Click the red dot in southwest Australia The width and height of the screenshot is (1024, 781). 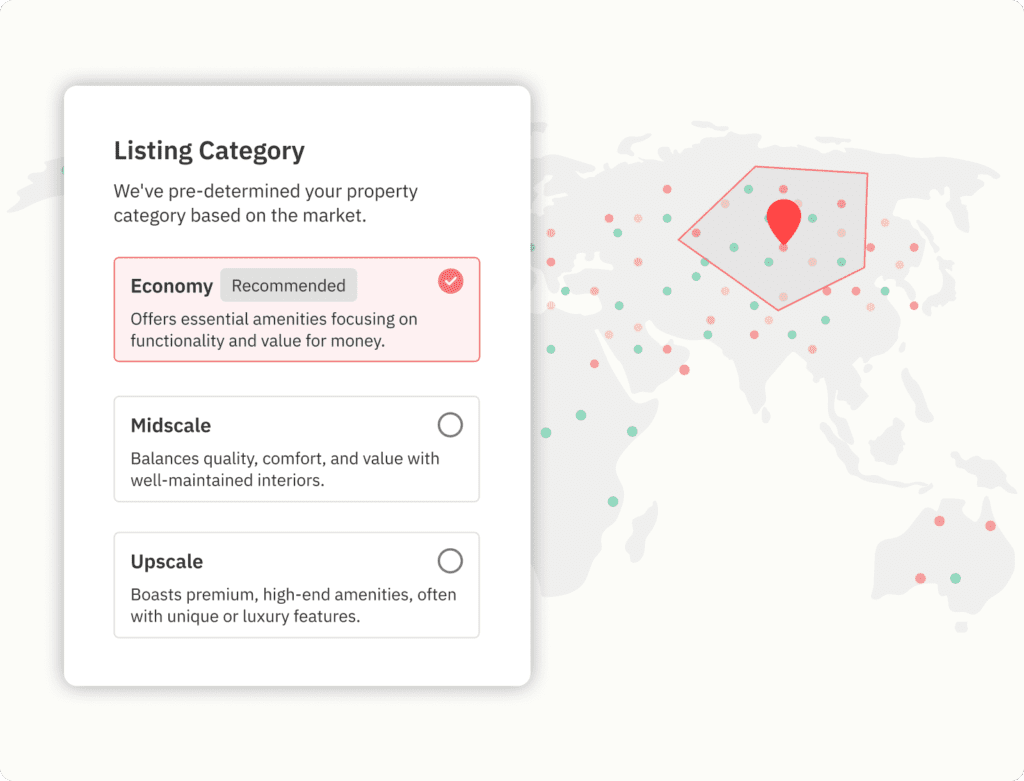920,578
